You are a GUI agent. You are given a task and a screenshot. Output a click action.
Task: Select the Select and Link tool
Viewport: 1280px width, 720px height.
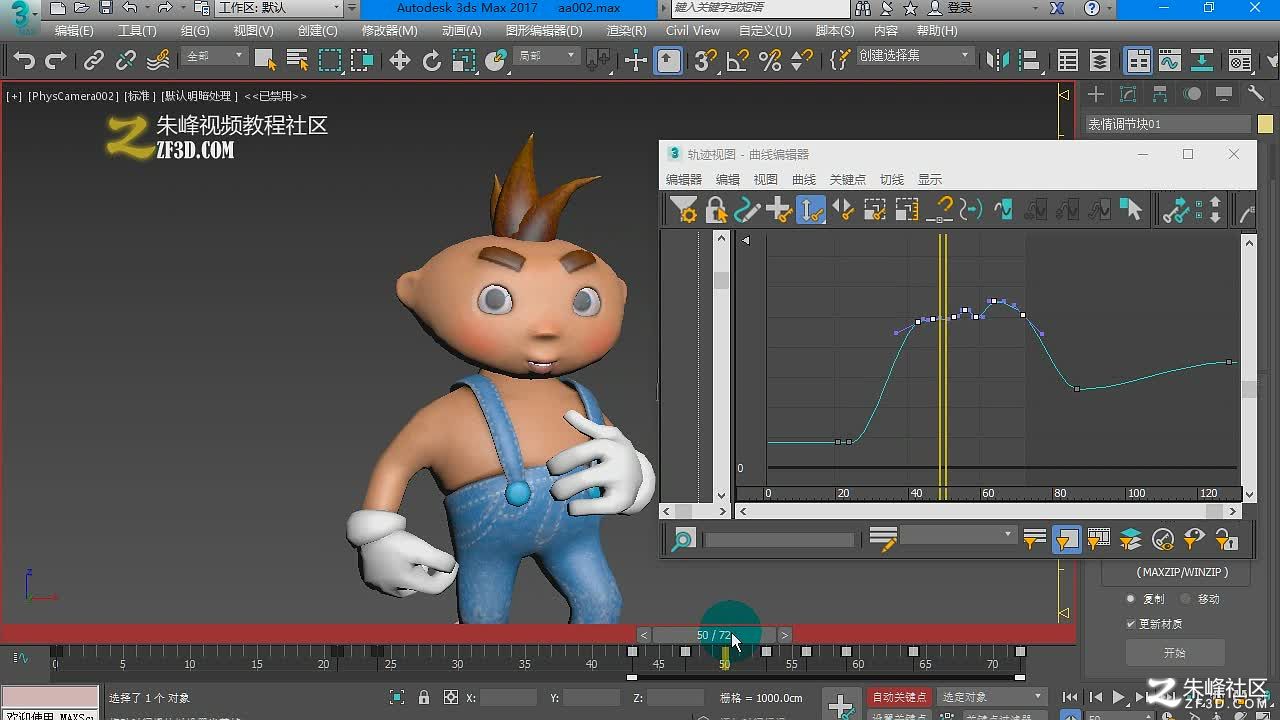point(94,61)
